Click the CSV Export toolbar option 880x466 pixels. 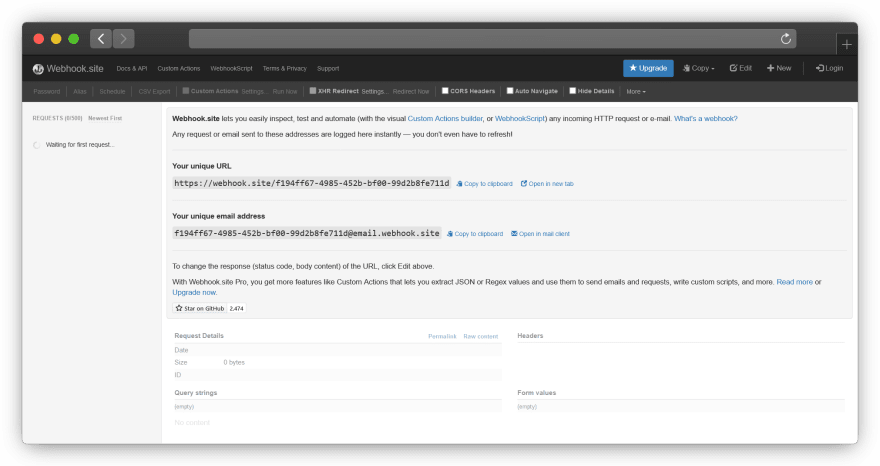point(154,92)
